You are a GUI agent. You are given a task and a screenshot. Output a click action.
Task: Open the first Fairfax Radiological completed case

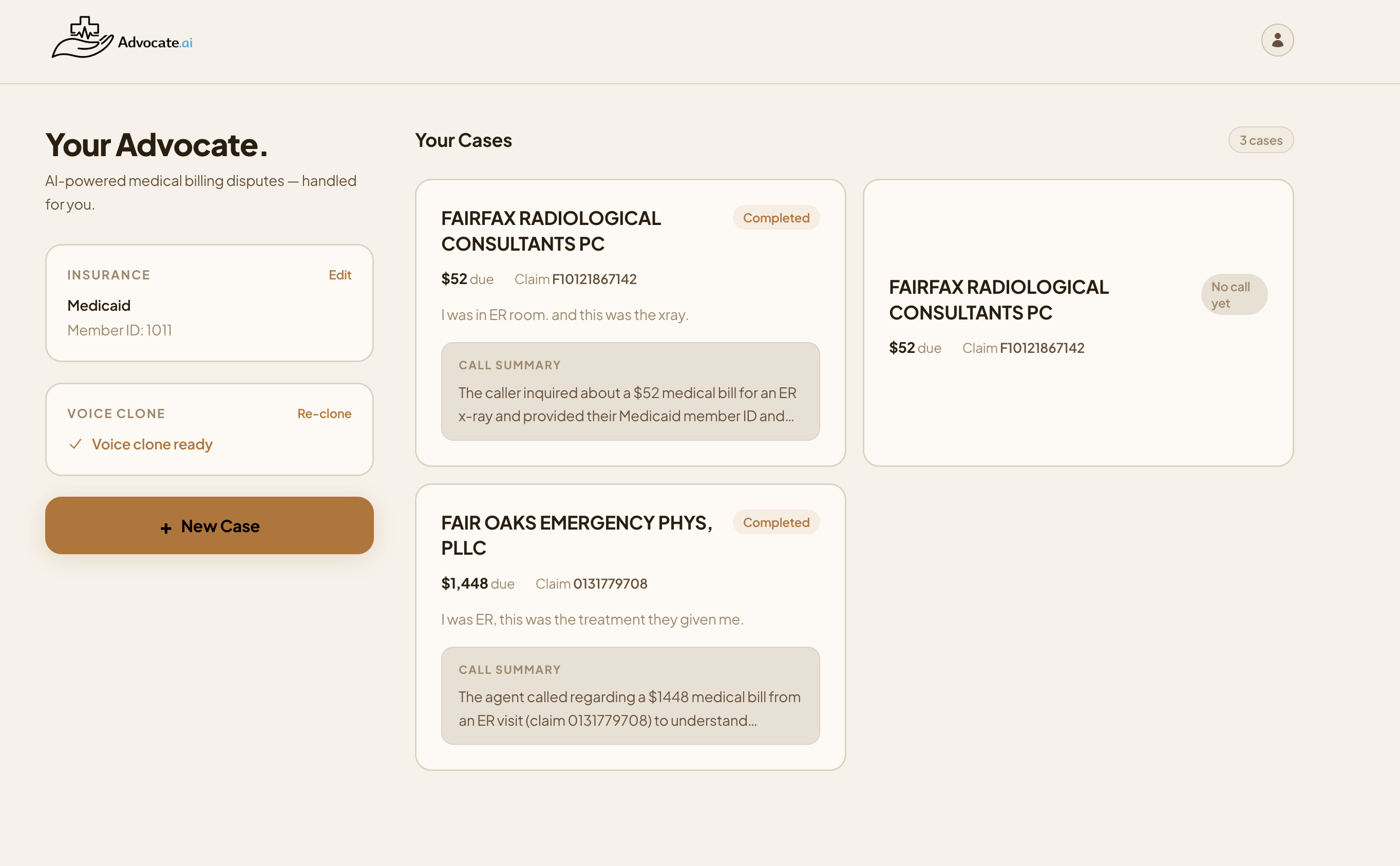point(550,231)
